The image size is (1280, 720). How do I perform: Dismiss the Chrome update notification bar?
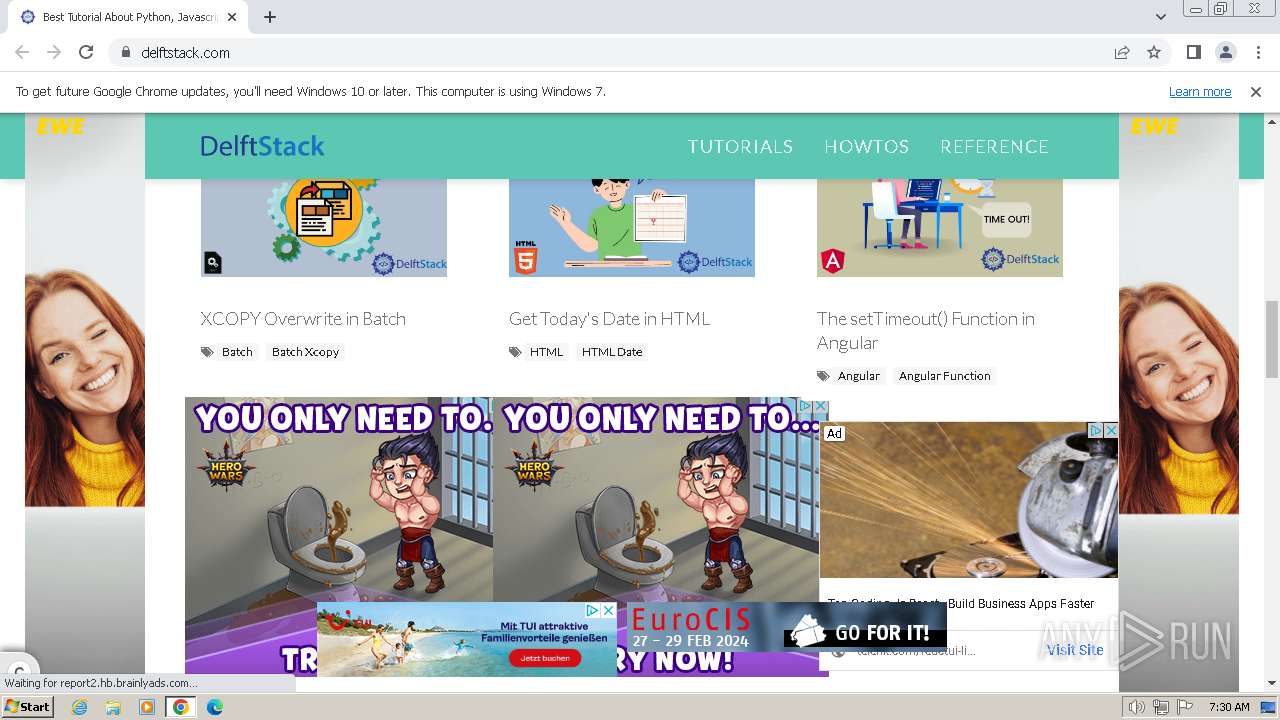point(1256,91)
